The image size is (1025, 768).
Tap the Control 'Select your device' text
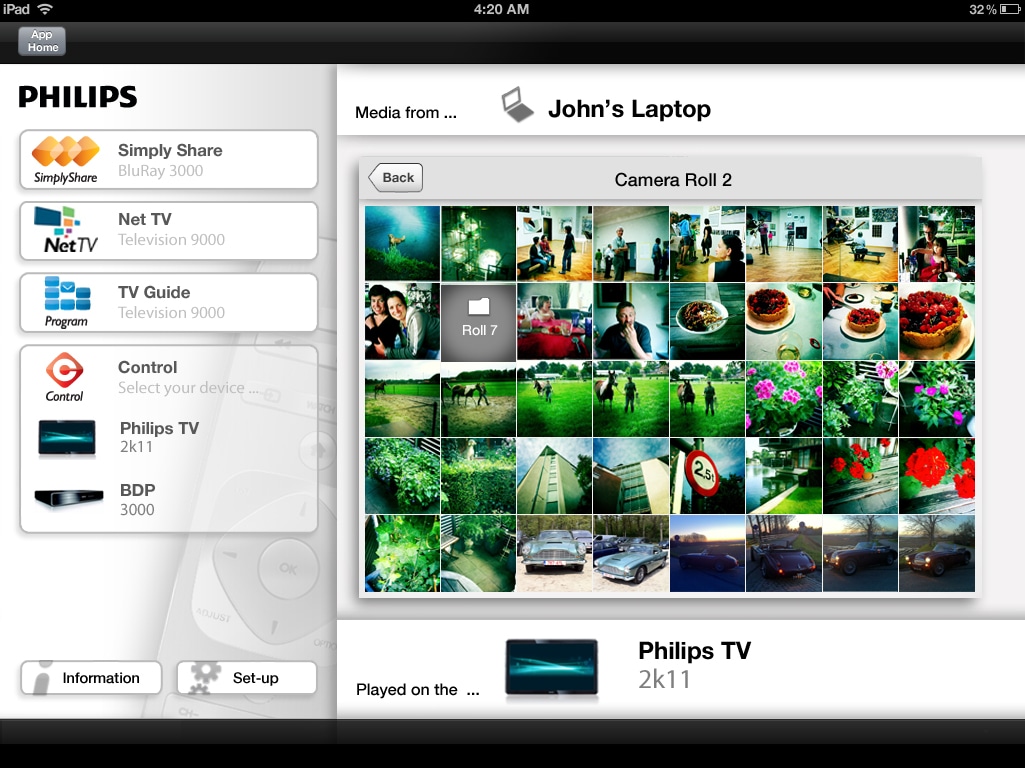(x=188, y=388)
